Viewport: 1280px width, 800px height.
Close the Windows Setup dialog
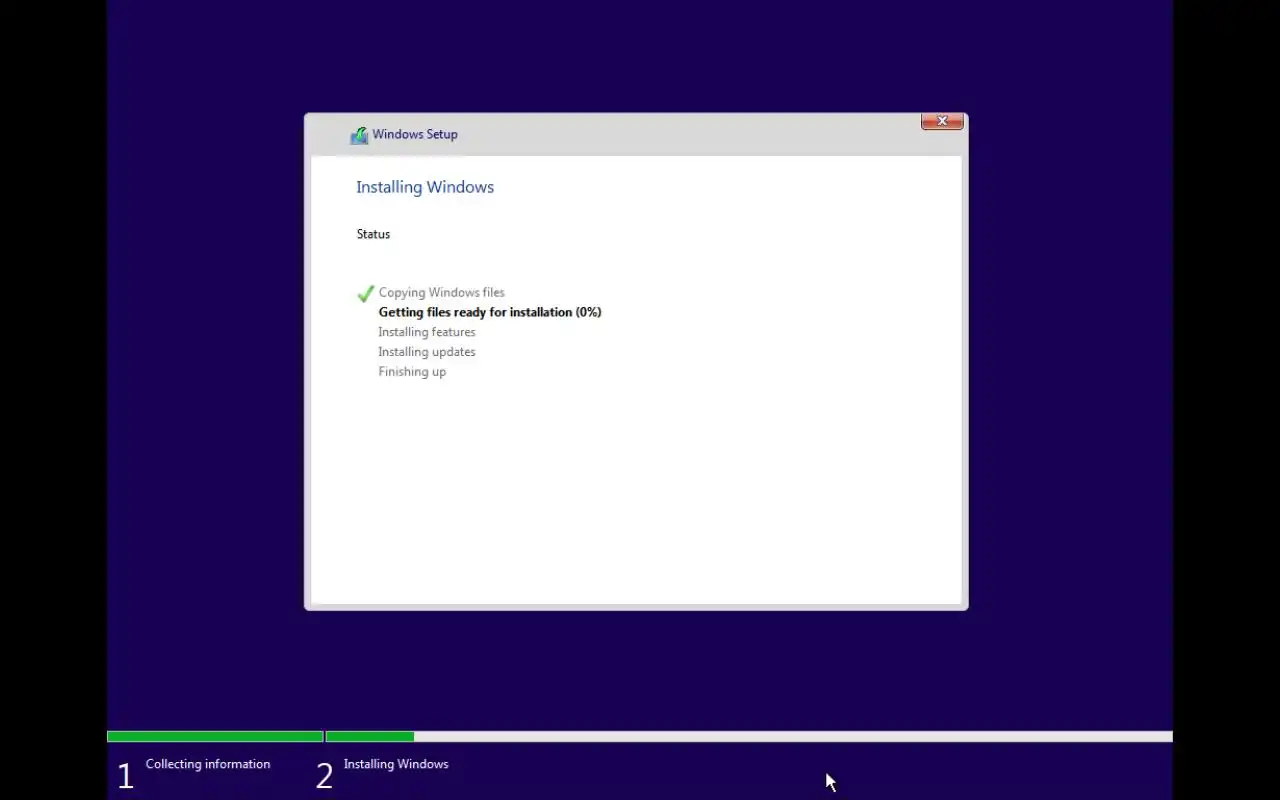click(942, 121)
